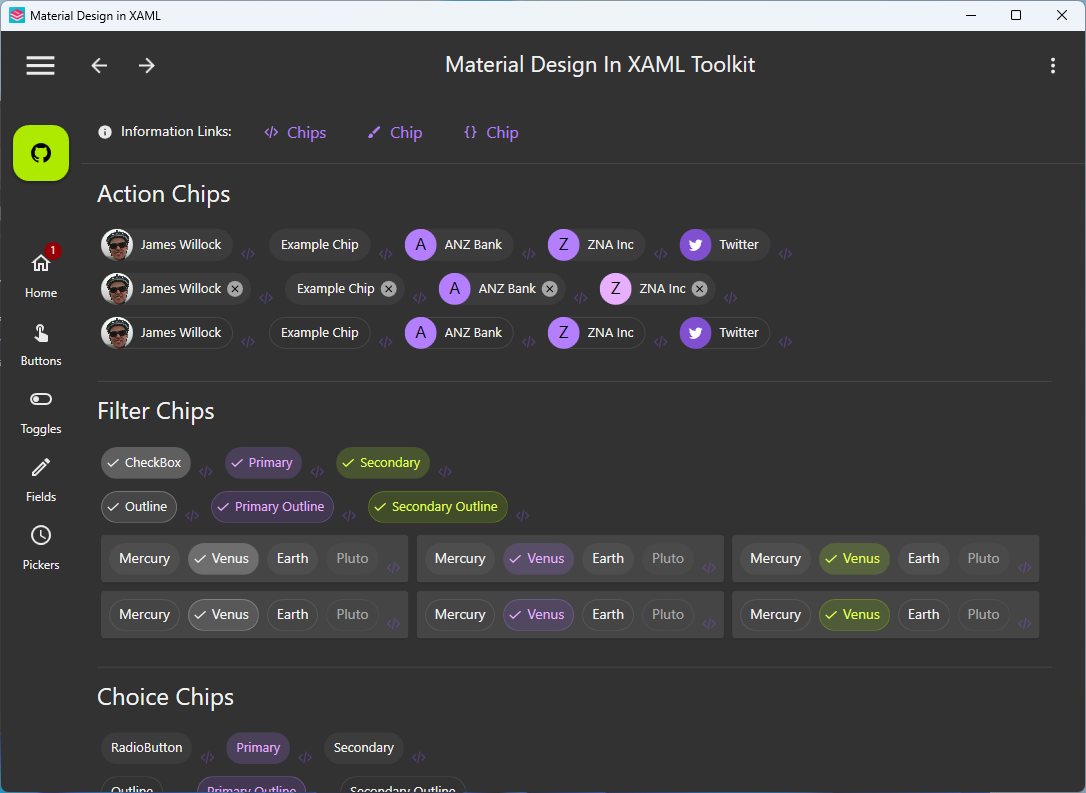This screenshot has height=793, width=1086.
Task: Open the Pickers section from the sidebar
Action: click(x=40, y=545)
